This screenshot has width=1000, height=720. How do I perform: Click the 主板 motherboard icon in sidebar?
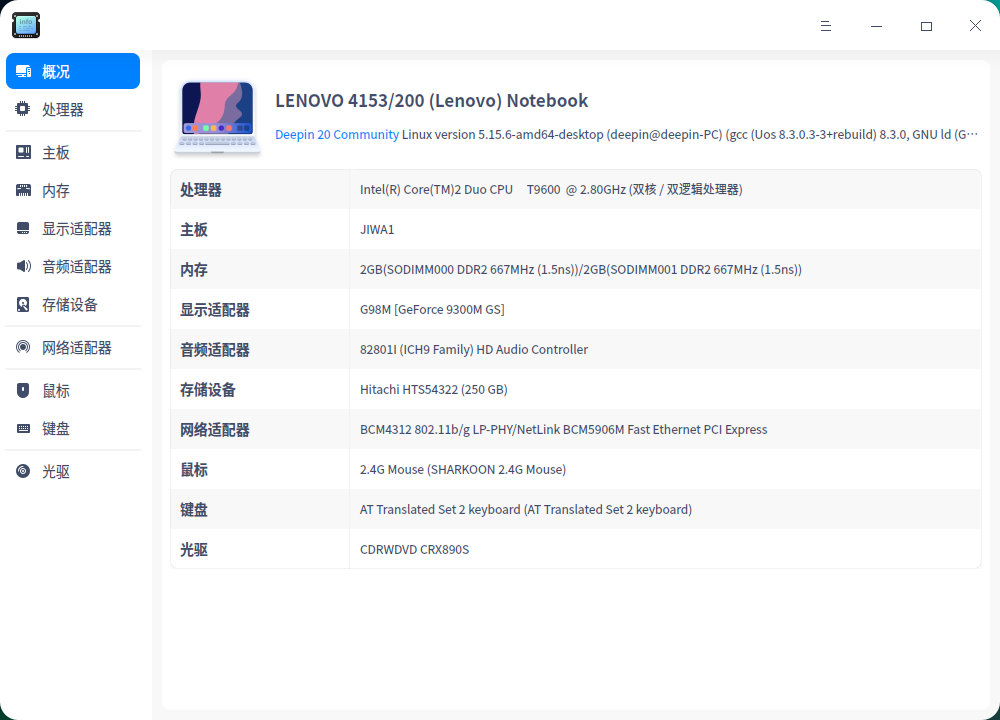click(23, 152)
